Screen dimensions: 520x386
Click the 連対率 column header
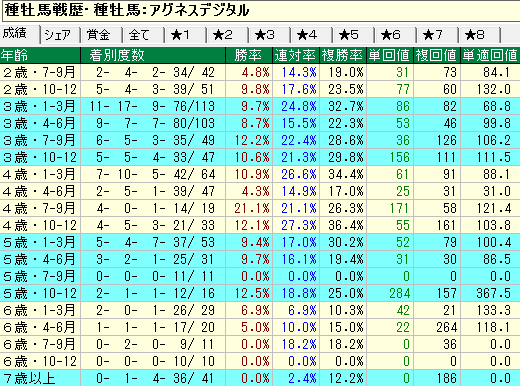click(296, 55)
